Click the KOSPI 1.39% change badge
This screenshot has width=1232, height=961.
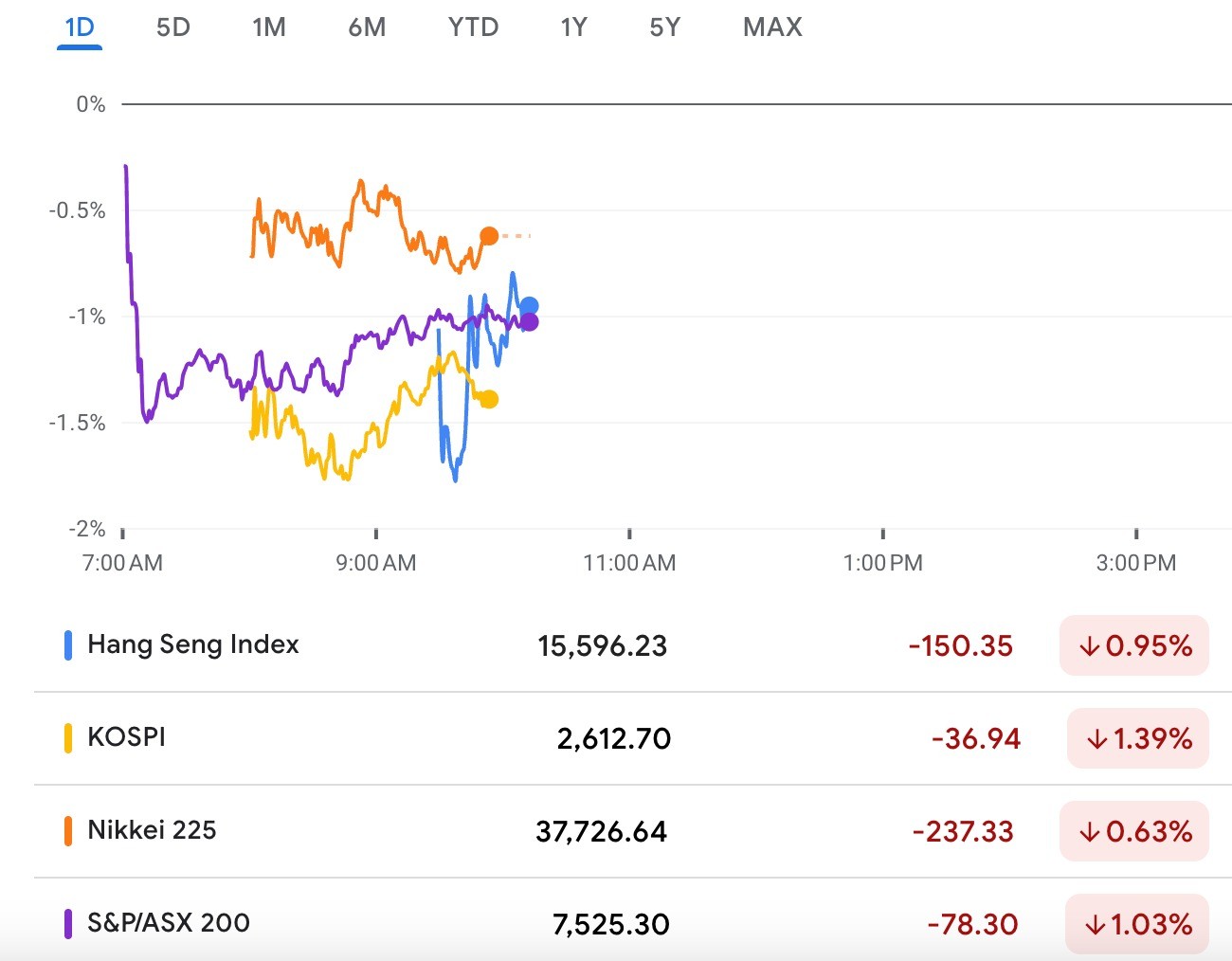pyautogui.click(x=1138, y=738)
